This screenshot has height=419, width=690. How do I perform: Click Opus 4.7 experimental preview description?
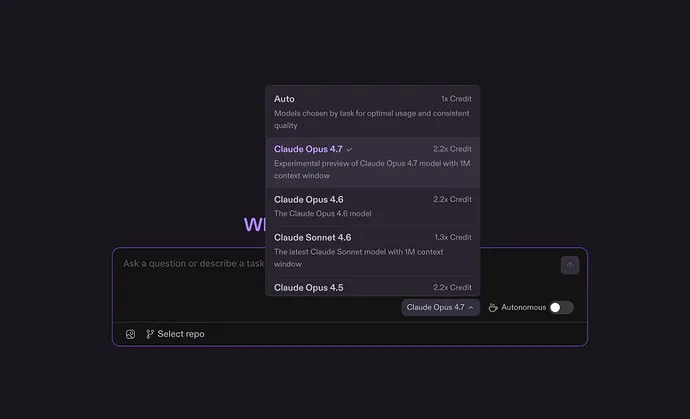(x=372, y=169)
